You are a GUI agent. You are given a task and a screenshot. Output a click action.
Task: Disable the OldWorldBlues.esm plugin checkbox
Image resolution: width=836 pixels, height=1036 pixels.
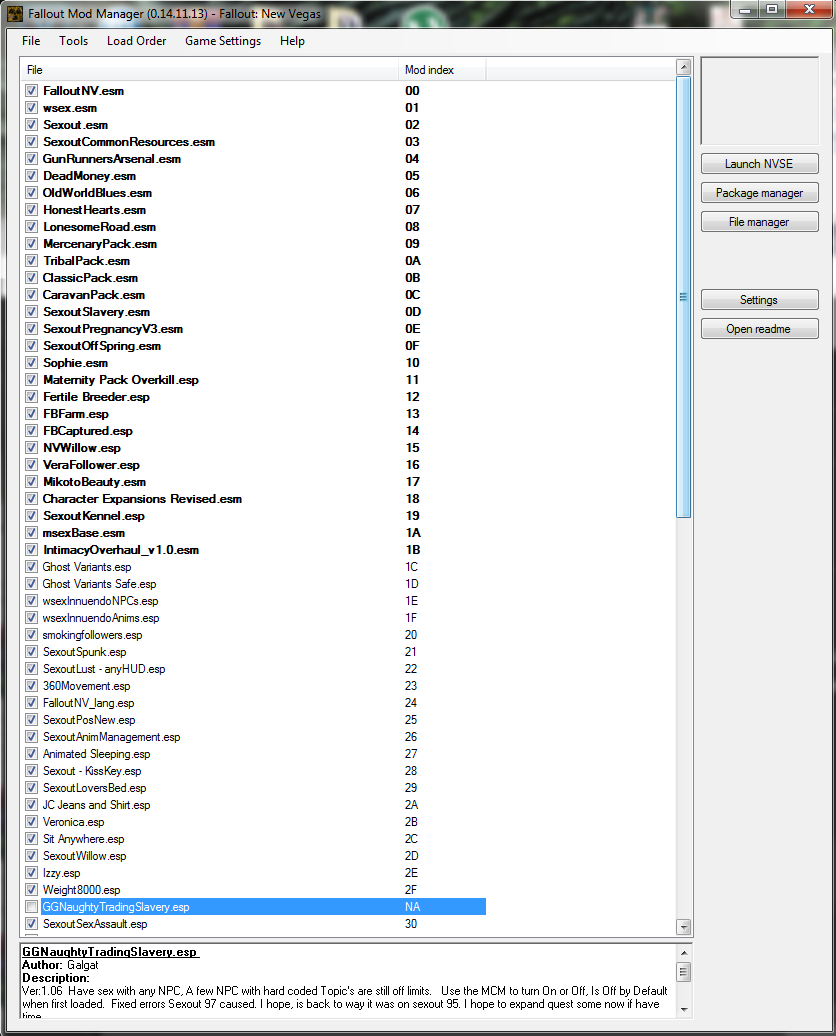click(x=31, y=193)
